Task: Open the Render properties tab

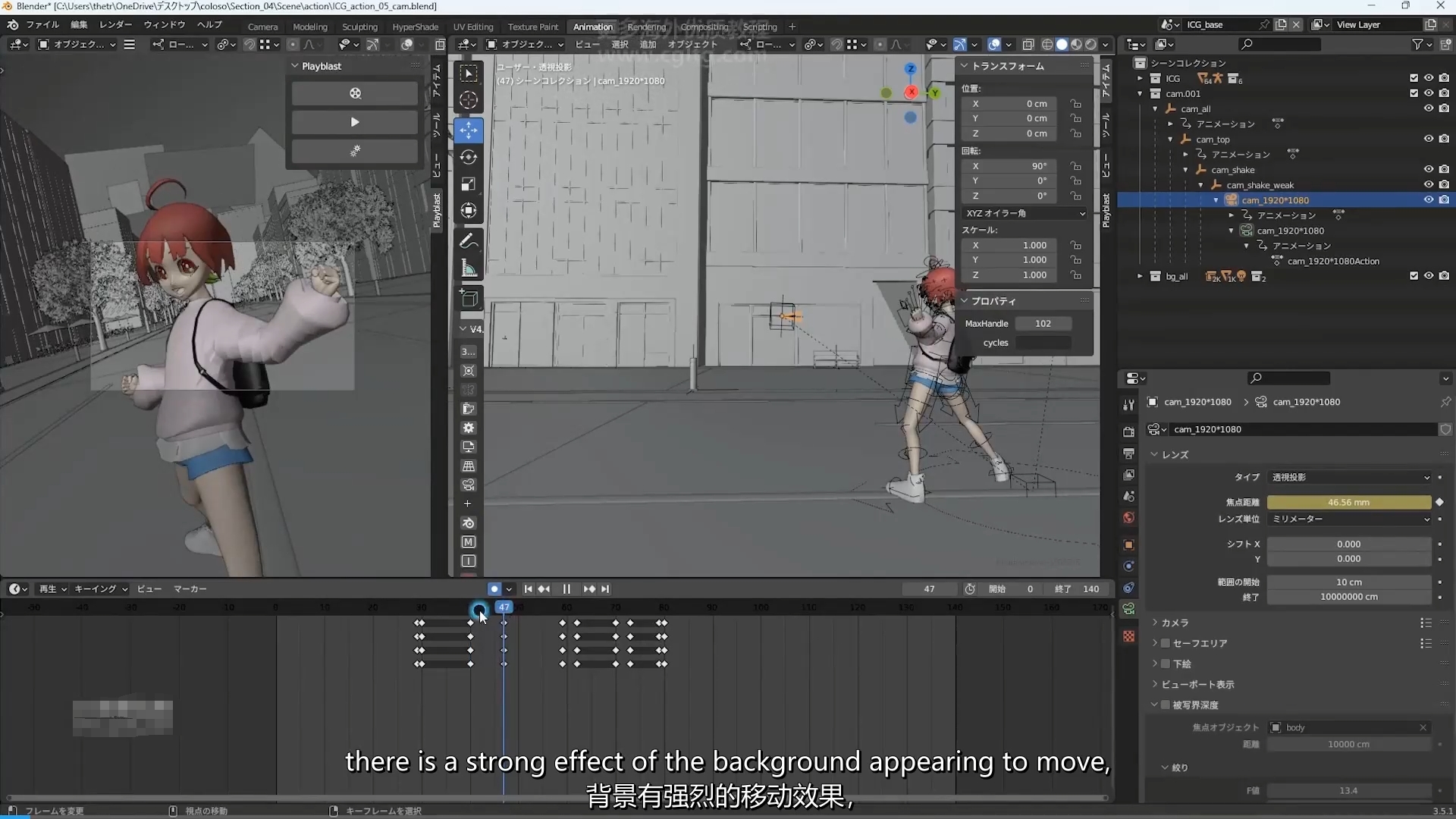Action: [1128, 431]
